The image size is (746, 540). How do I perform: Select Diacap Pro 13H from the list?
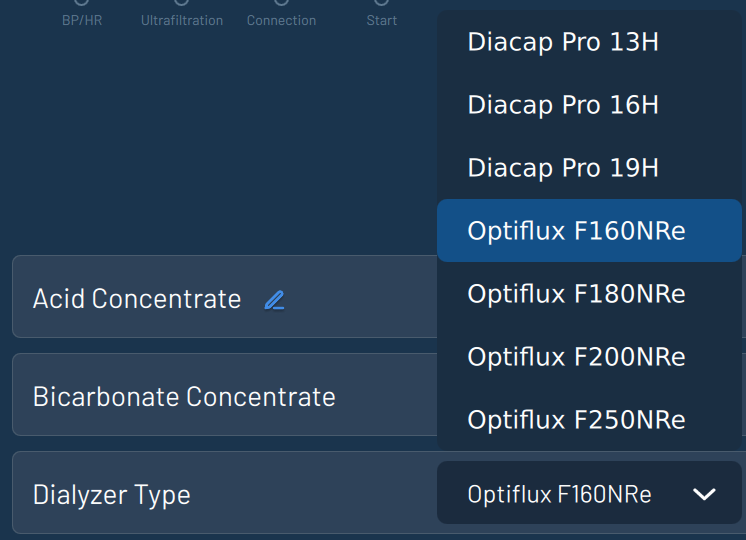pyautogui.click(x=563, y=43)
